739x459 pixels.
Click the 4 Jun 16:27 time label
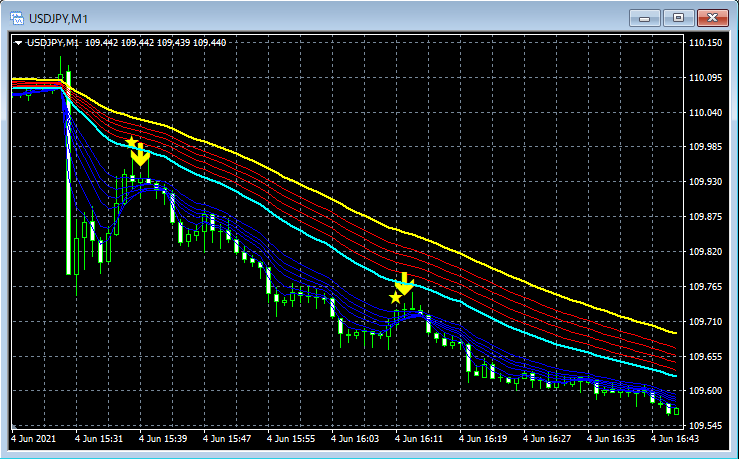pyautogui.click(x=547, y=439)
